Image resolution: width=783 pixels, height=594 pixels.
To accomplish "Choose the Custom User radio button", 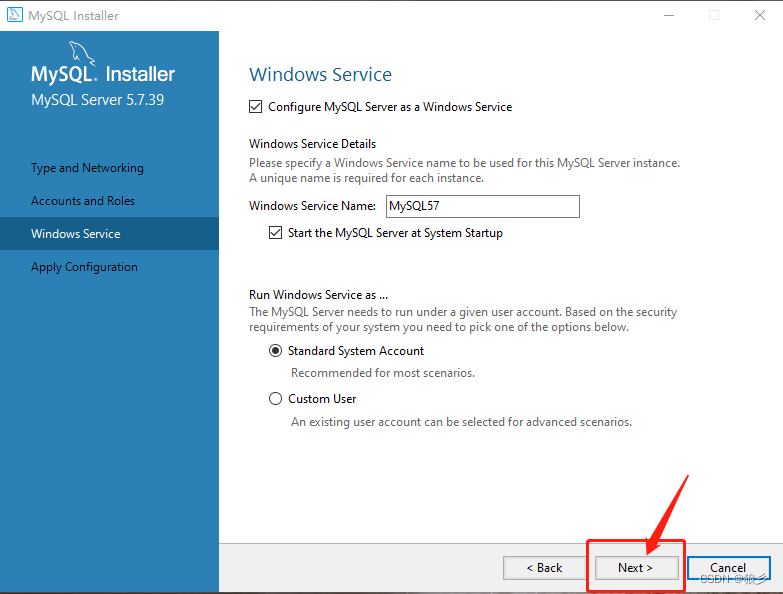I will click(x=275, y=398).
